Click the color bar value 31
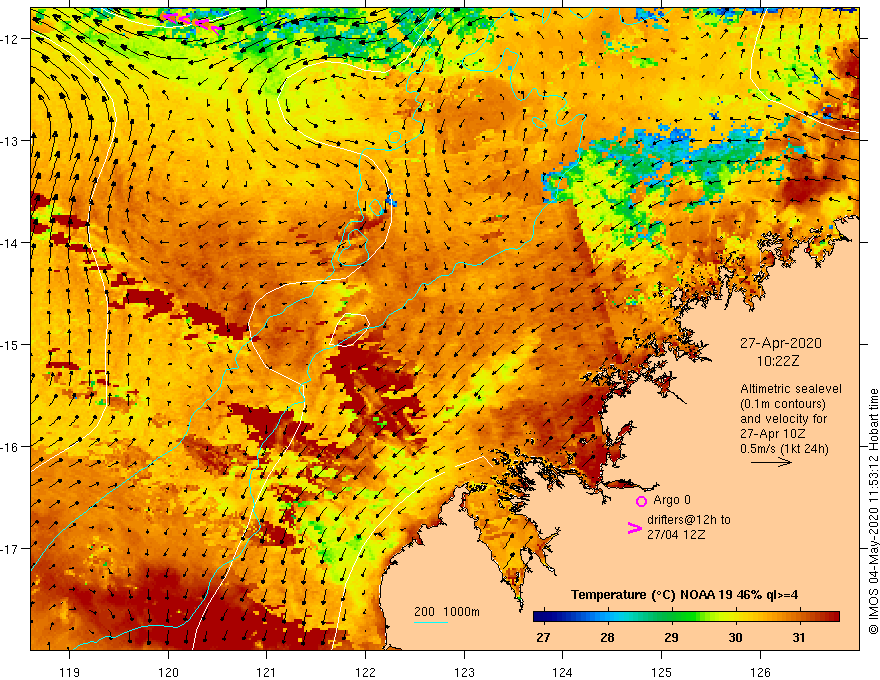The width and height of the screenshot is (880, 680). point(799,637)
